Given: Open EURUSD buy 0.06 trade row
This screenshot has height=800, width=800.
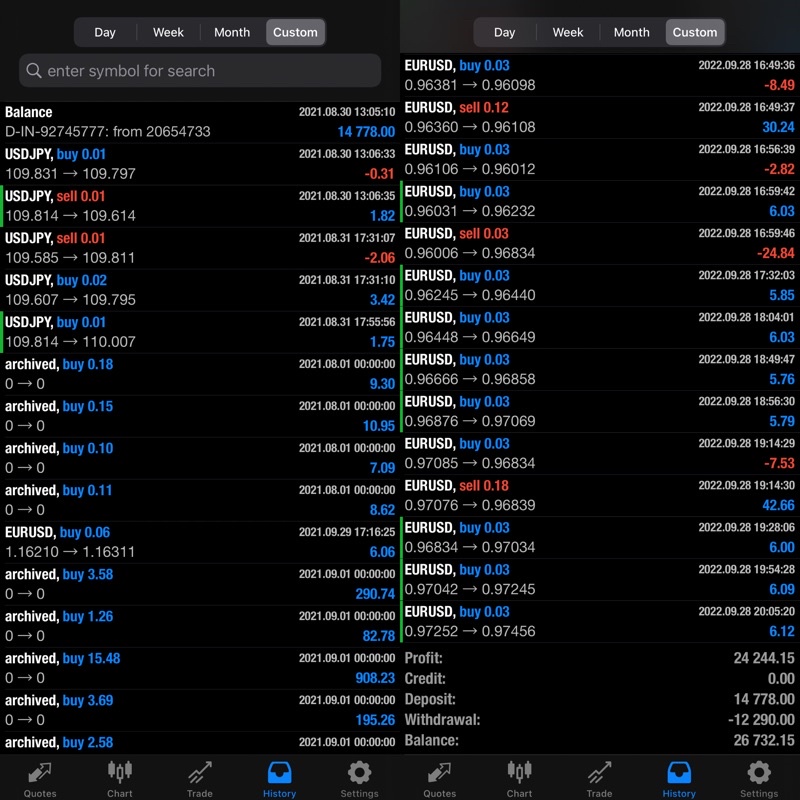Looking at the screenshot, I should [x=200, y=542].
